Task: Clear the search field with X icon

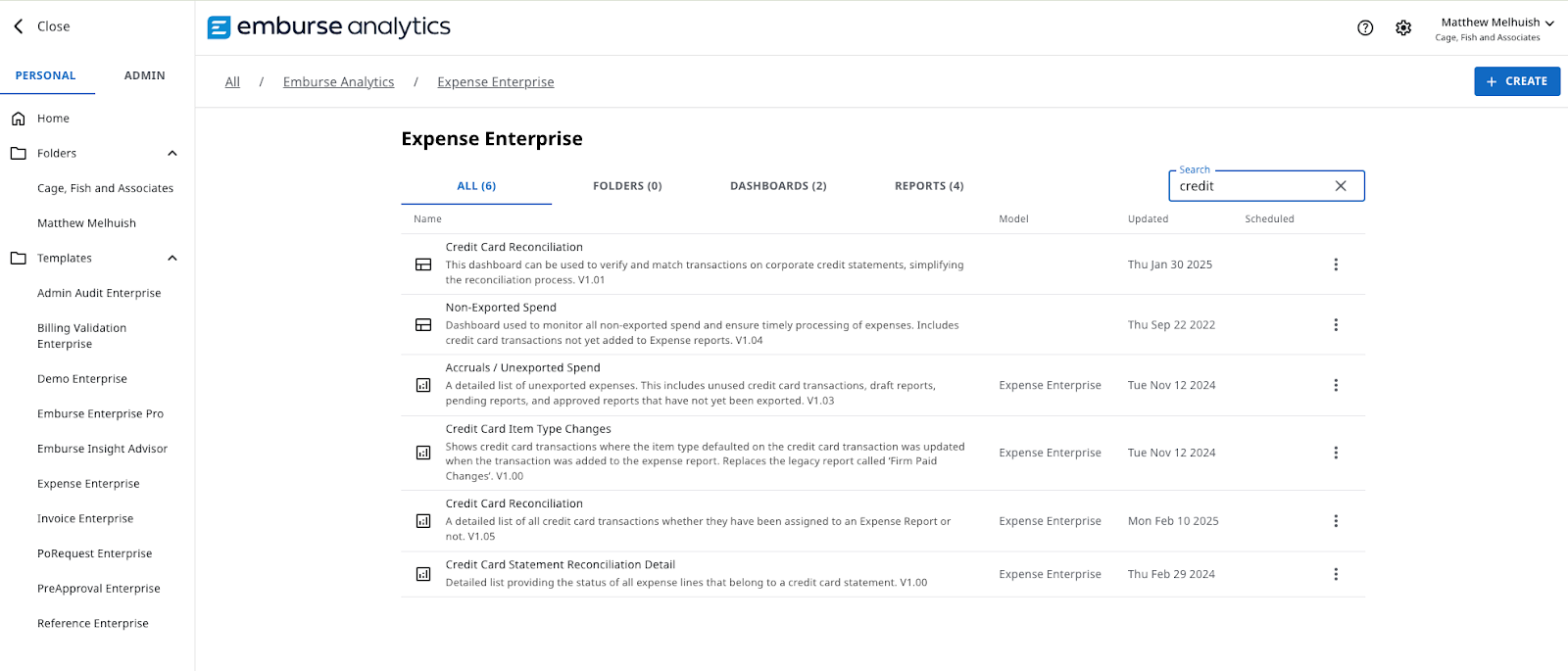Action: click(1341, 186)
